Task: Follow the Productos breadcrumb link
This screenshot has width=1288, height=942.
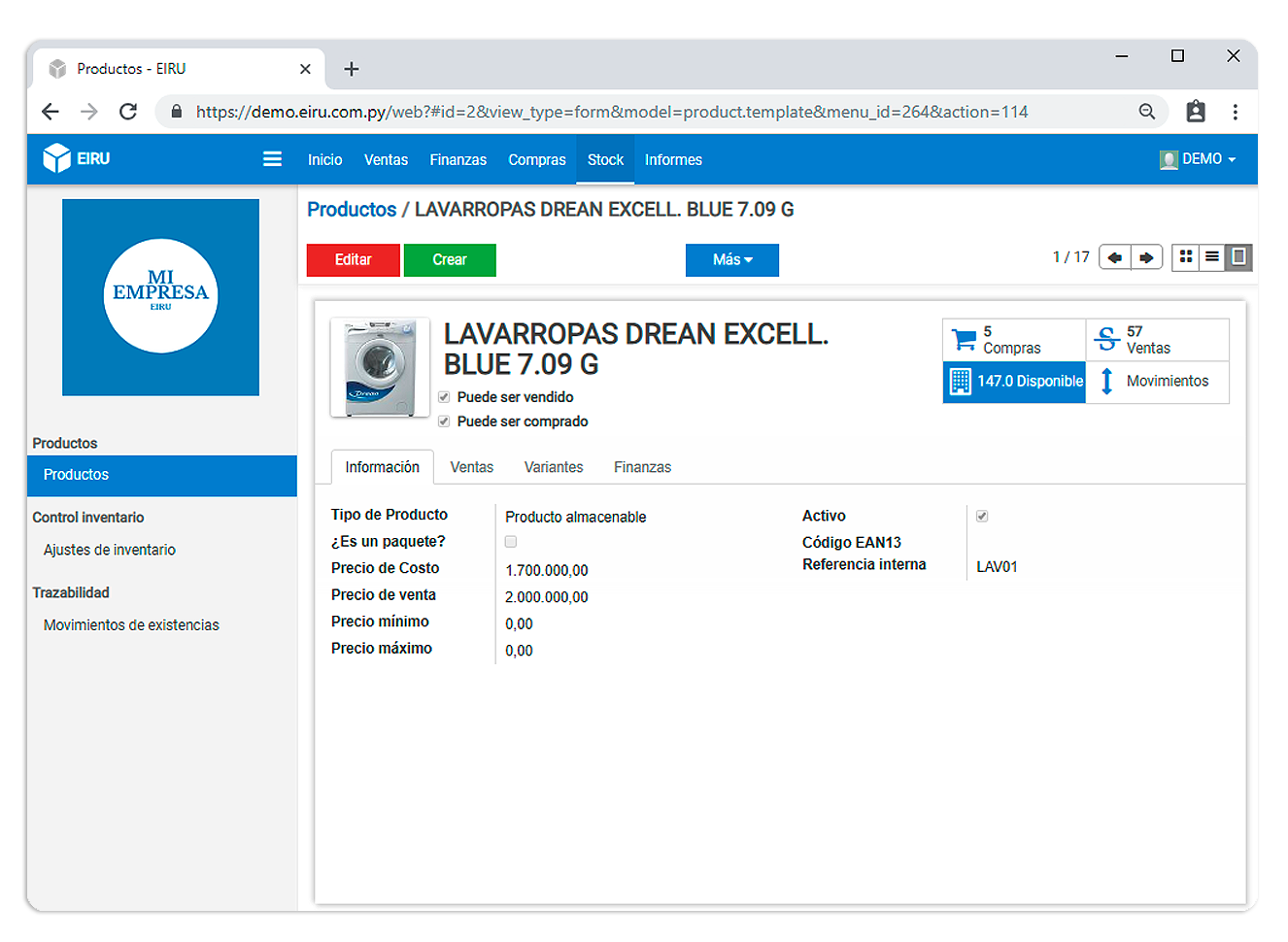Action: pyautogui.click(x=352, y=210)
